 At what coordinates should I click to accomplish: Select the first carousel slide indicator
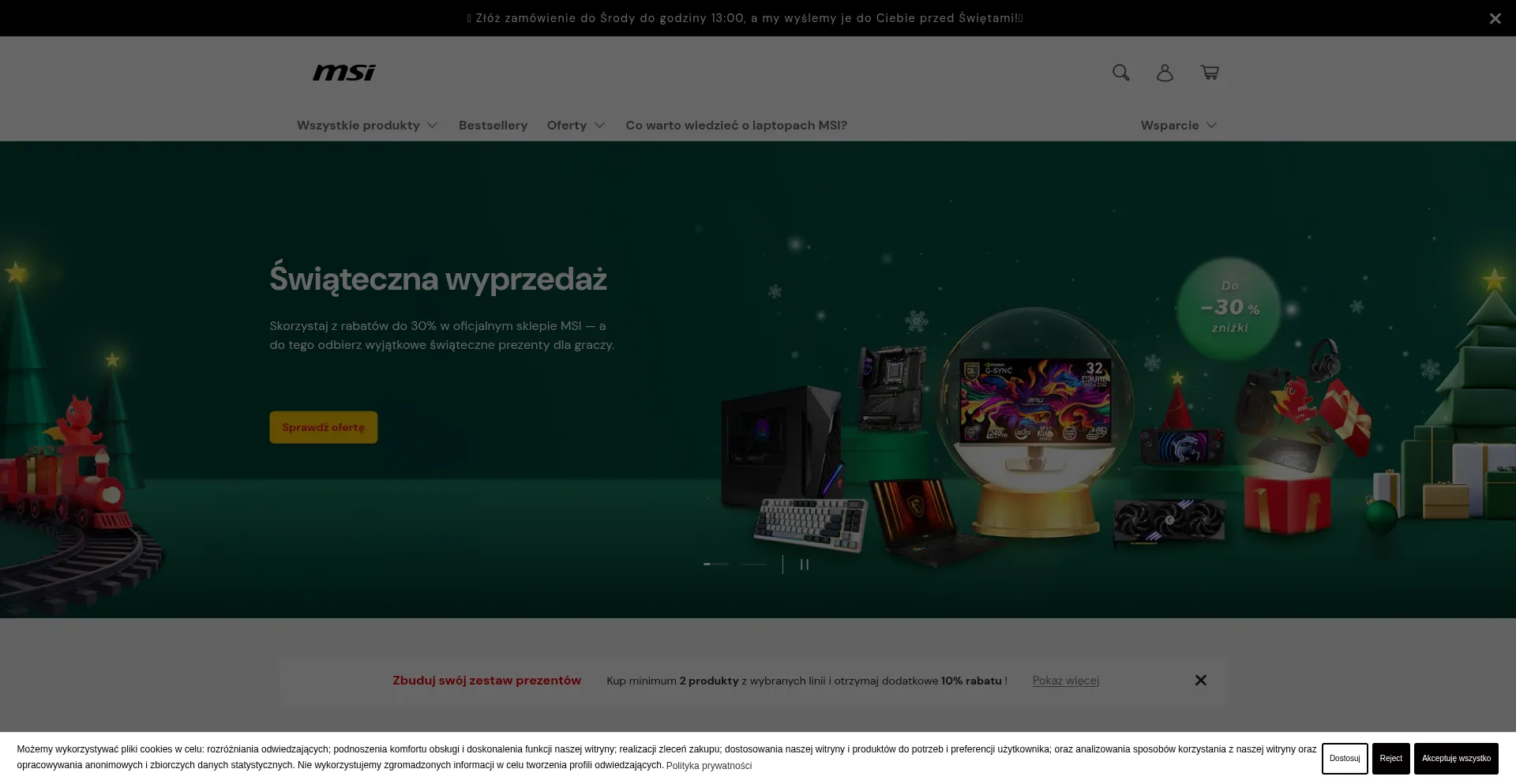[717, 564]
